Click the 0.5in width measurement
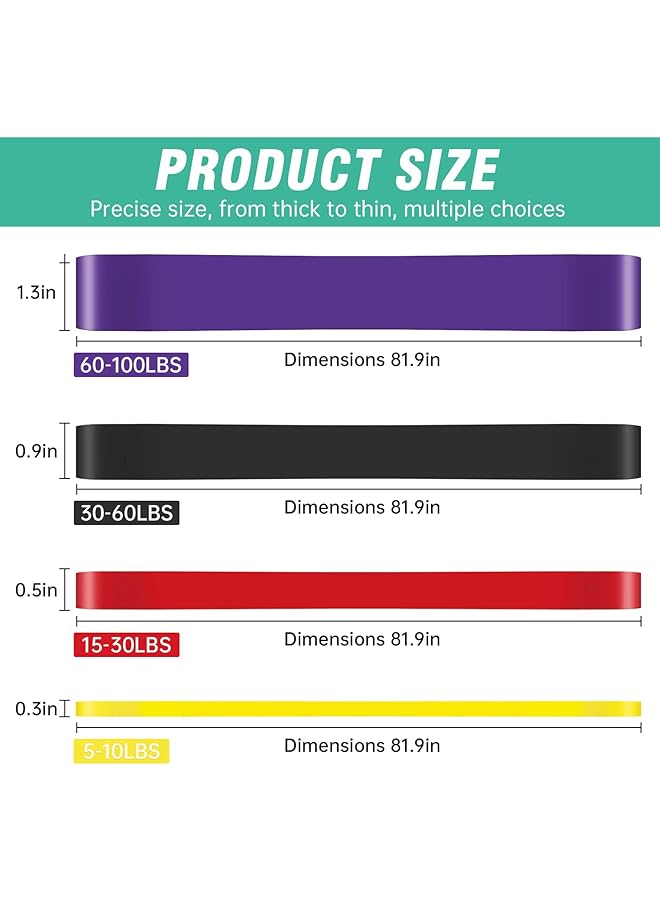 pos(35,590)
